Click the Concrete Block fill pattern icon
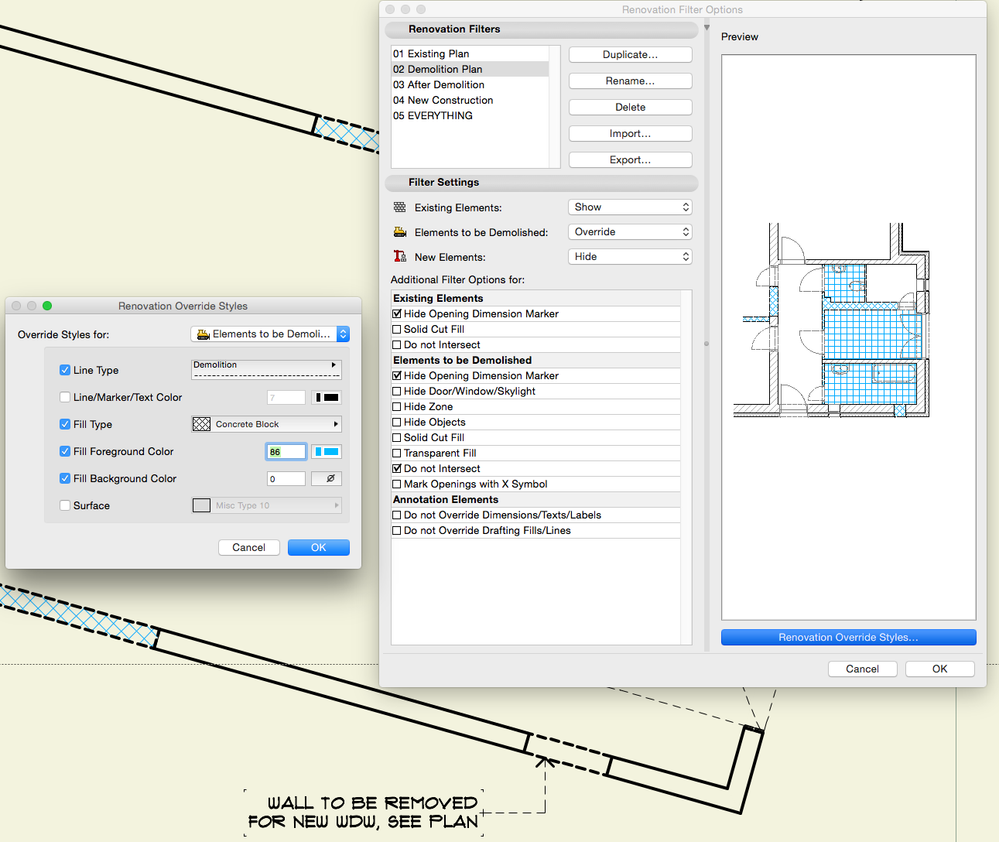 [x=201, y=424]
